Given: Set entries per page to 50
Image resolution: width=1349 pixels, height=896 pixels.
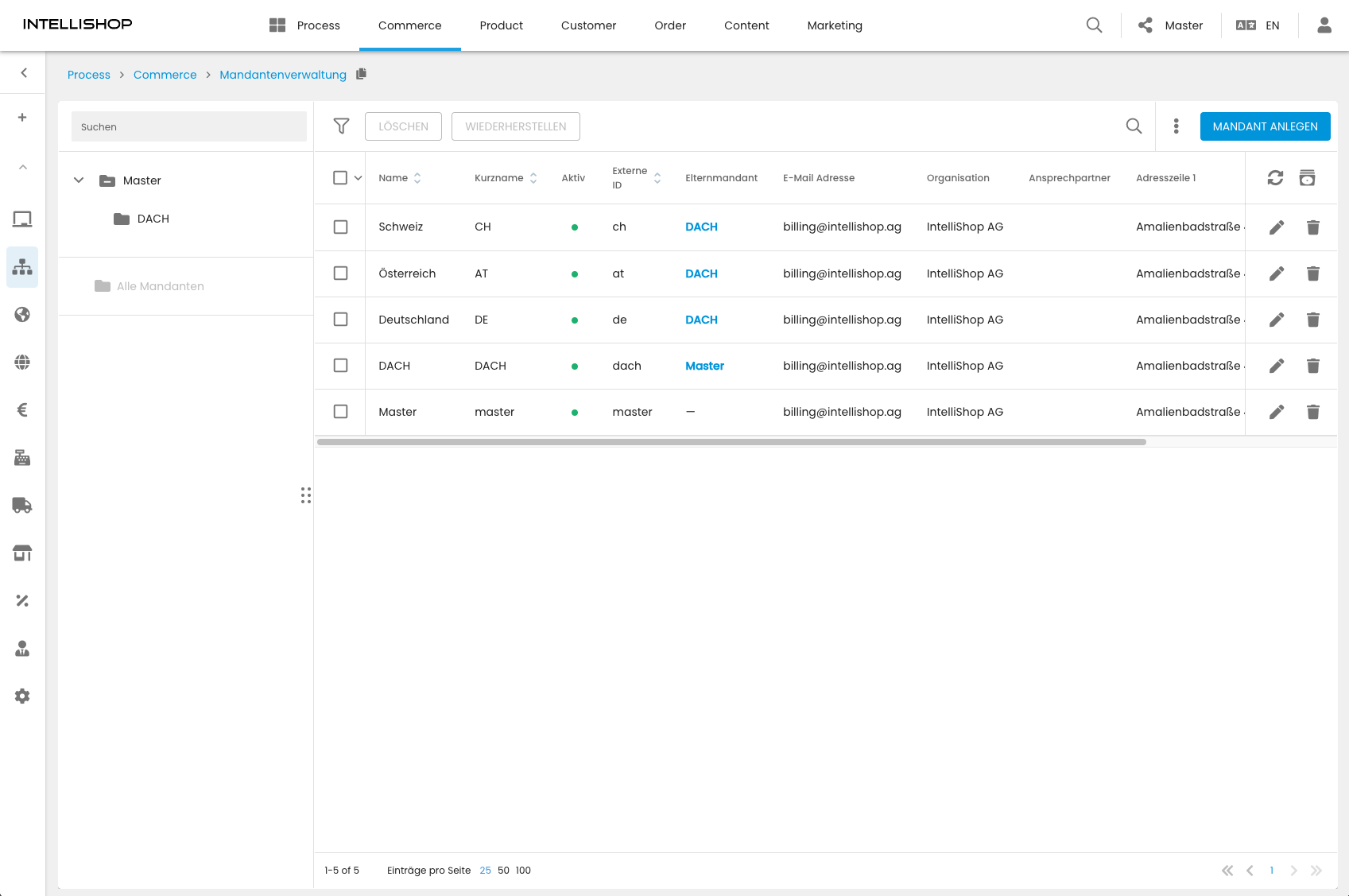Looking at the screenshot, I should (x=503, y=871).
